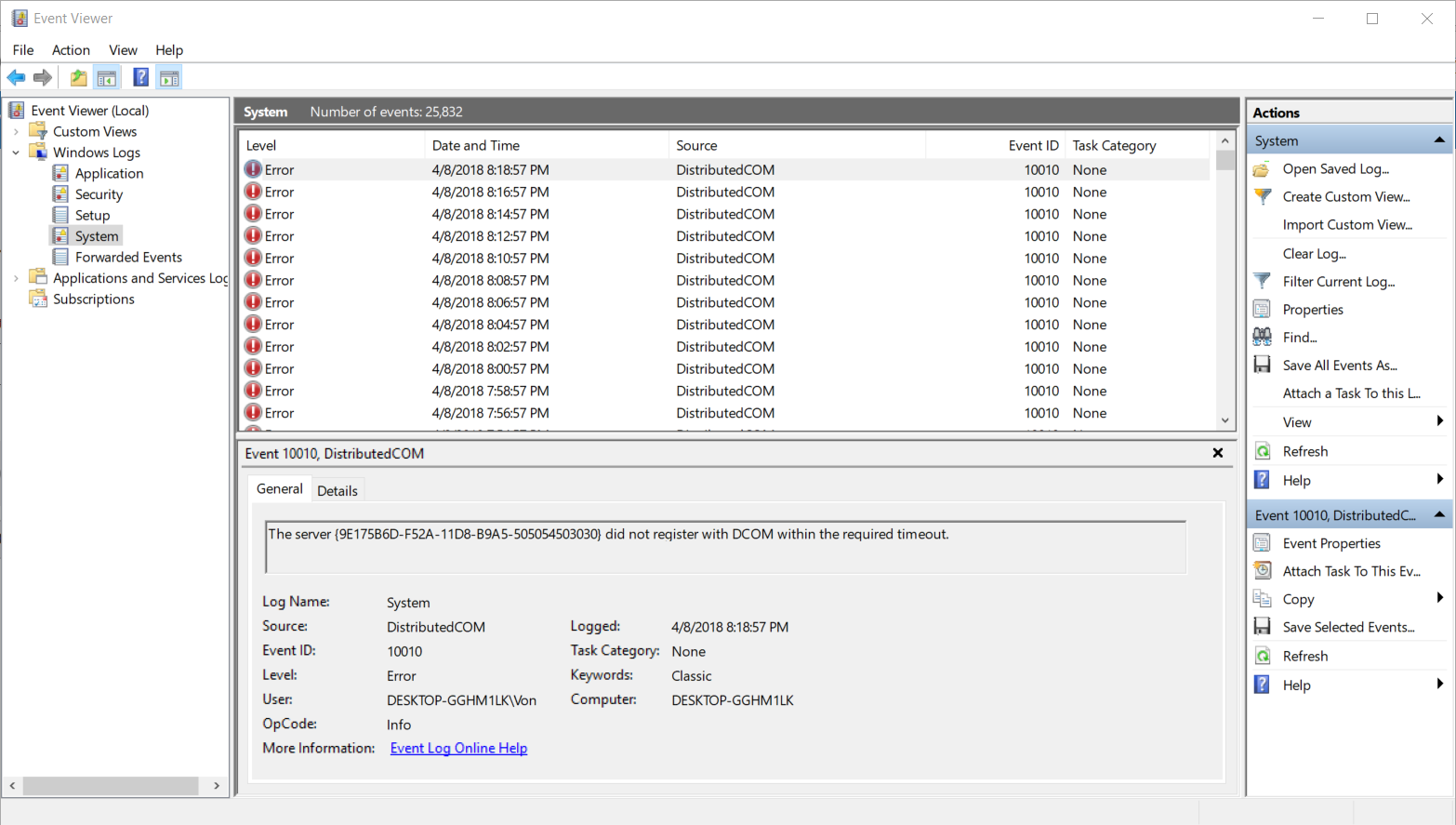Click the Save All Events As disk icon
The width and height of the screenshot is (1456, 825).
click(x=1262, y=364)
